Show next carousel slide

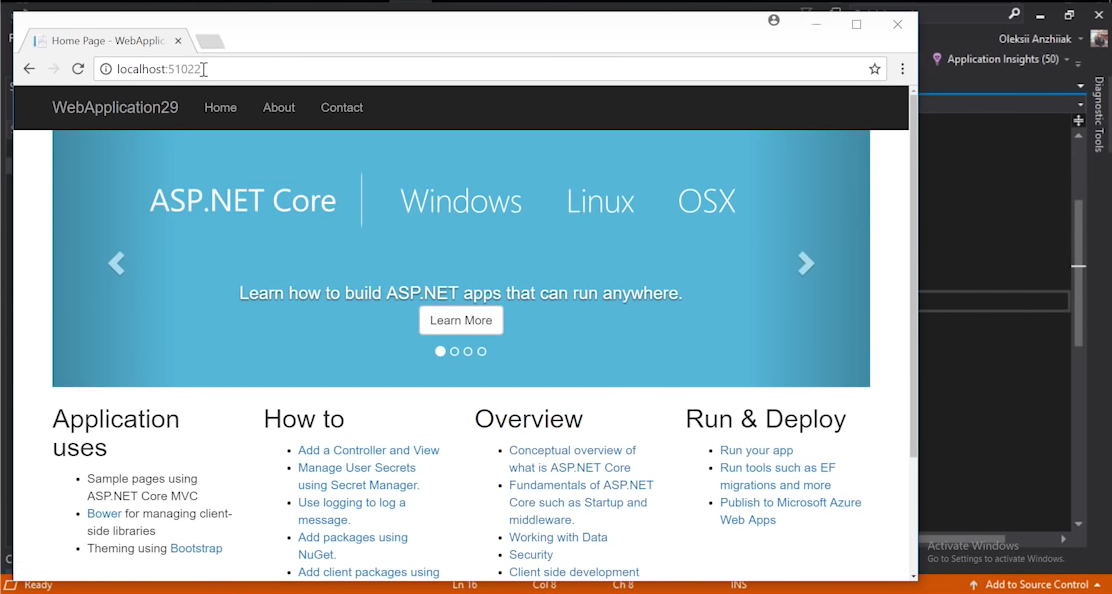pos(806,264)
